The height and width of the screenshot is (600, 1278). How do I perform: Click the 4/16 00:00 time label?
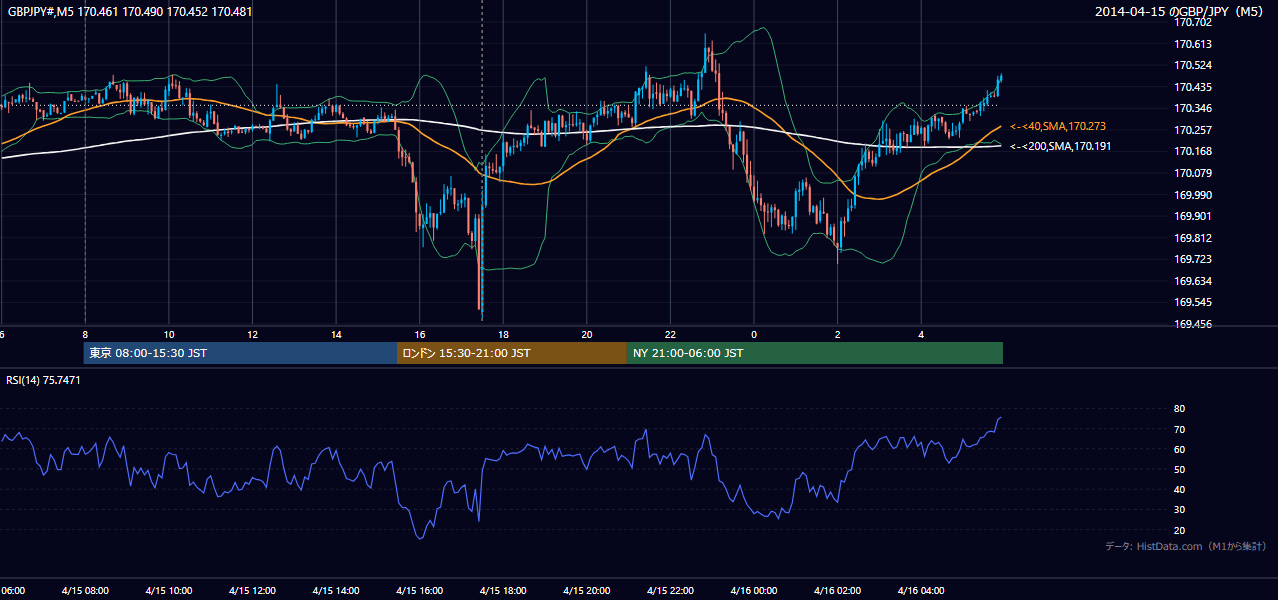pos(754,591)
